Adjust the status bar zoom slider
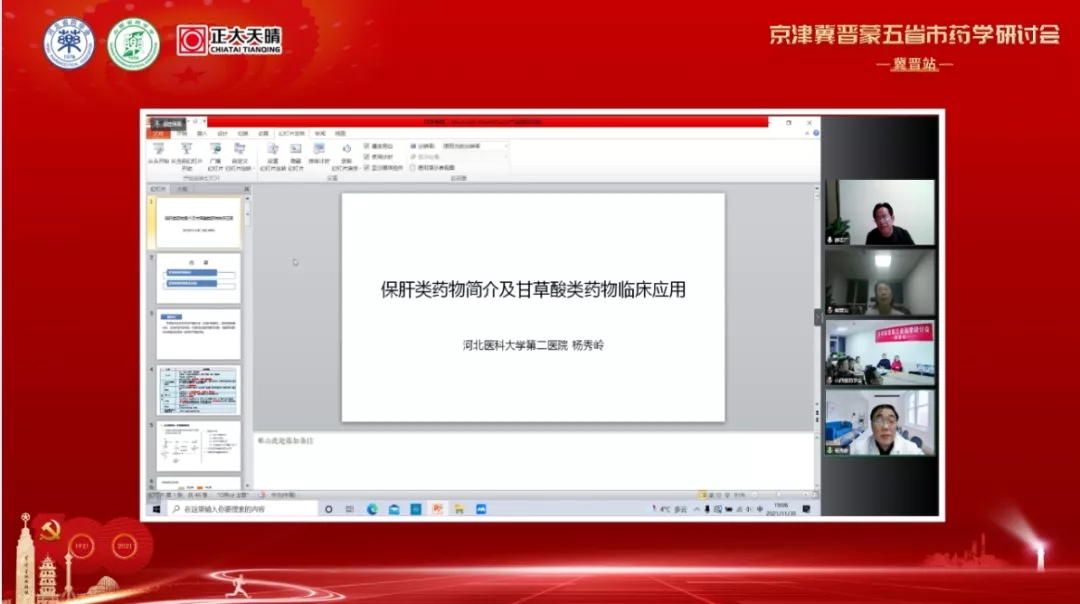This screenshot has width=1080, height=604. tap(779, 495)
